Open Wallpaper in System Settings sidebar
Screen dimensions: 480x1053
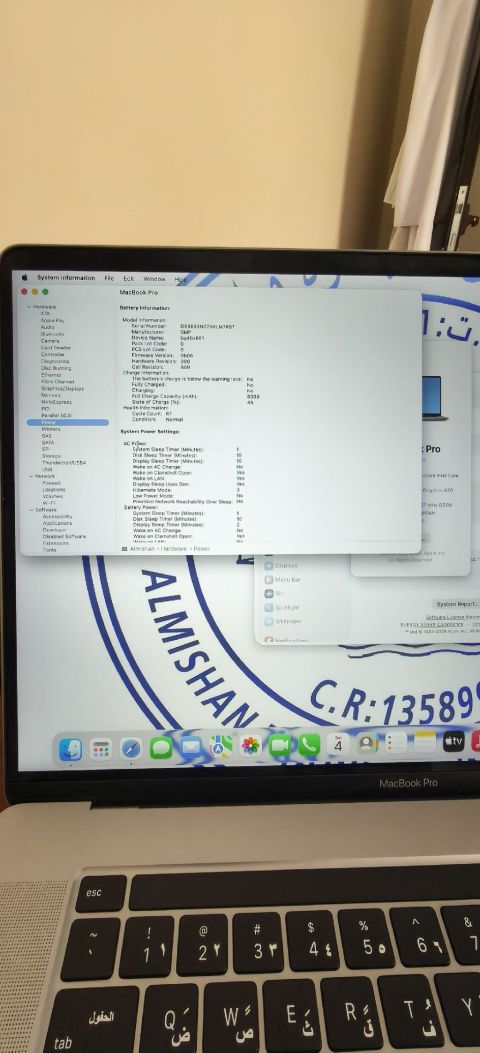pyautogui.click(x=283, y=622)
